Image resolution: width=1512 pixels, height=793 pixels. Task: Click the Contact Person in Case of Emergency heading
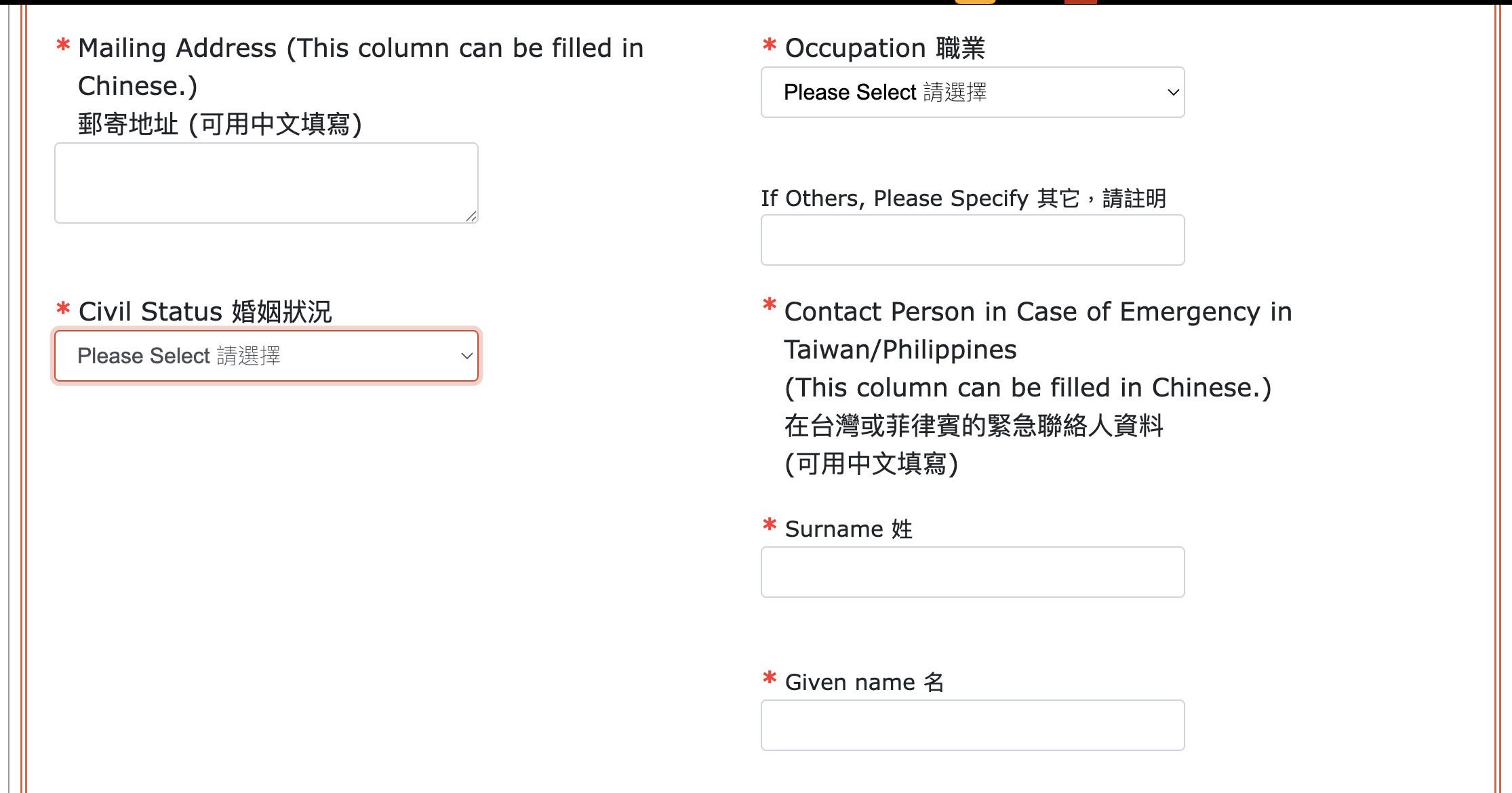click(1037, 312)
